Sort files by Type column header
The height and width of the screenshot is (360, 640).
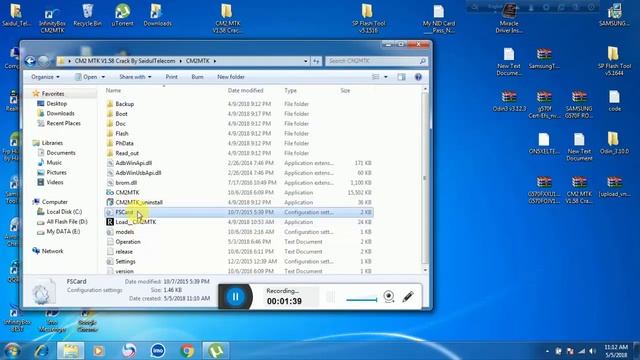coord(291,90)
